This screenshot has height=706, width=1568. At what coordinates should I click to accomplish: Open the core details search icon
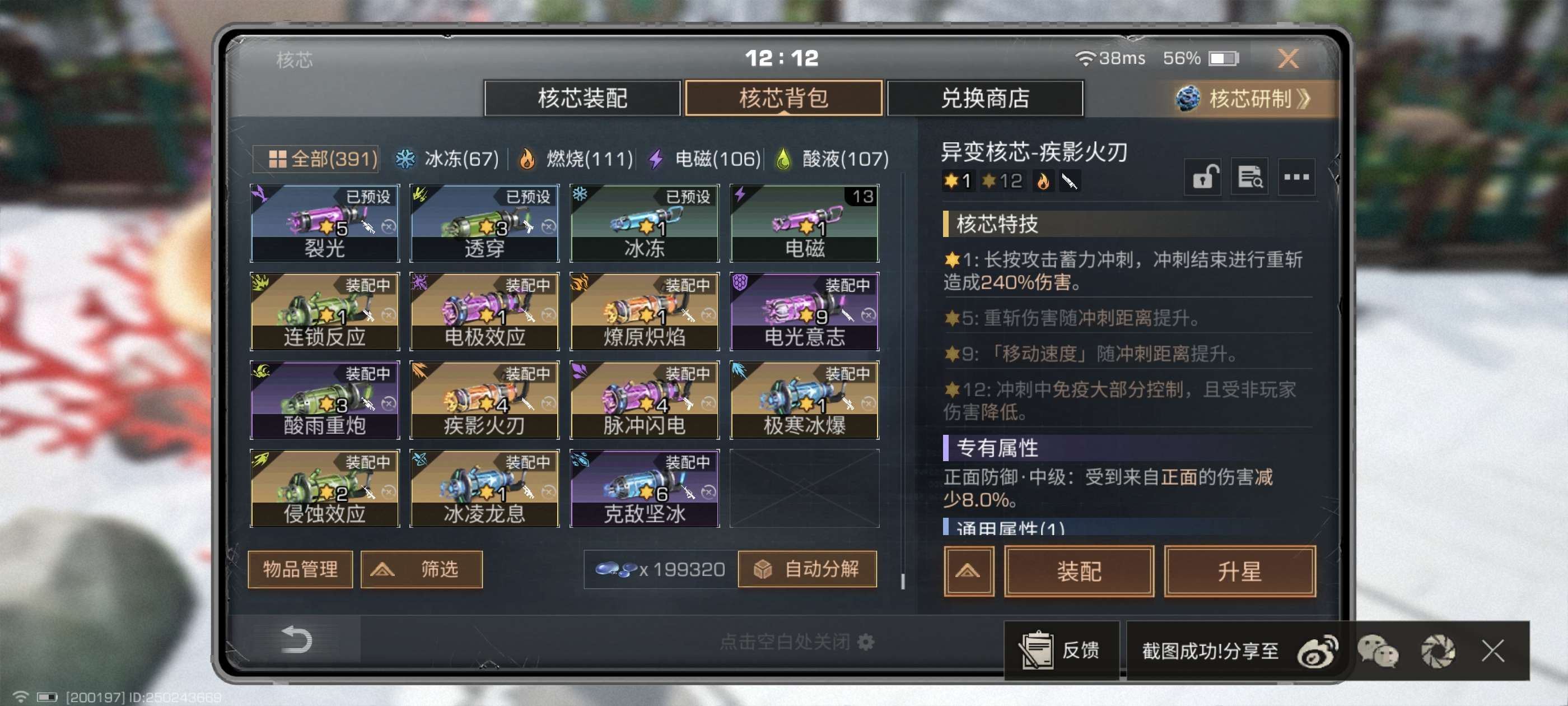click(x=1250, y=178)
